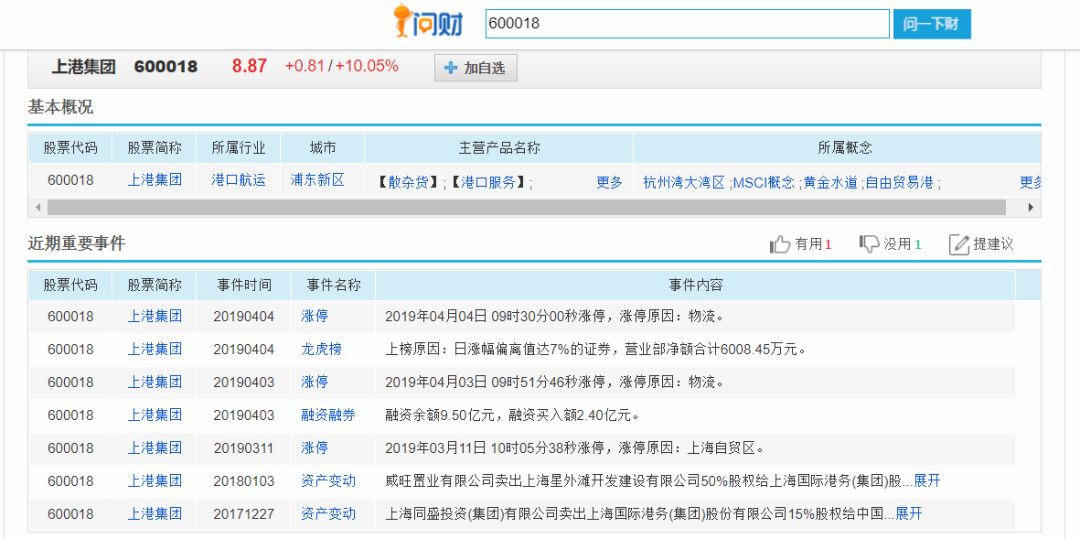
Task: Click 涨停 event link dated 20190404
Action: 315,317
